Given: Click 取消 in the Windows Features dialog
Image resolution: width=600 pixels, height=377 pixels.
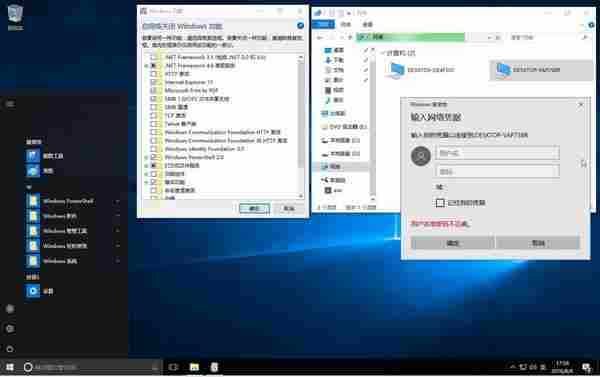Looking at the screenshot, I should [x=289, y=208].
